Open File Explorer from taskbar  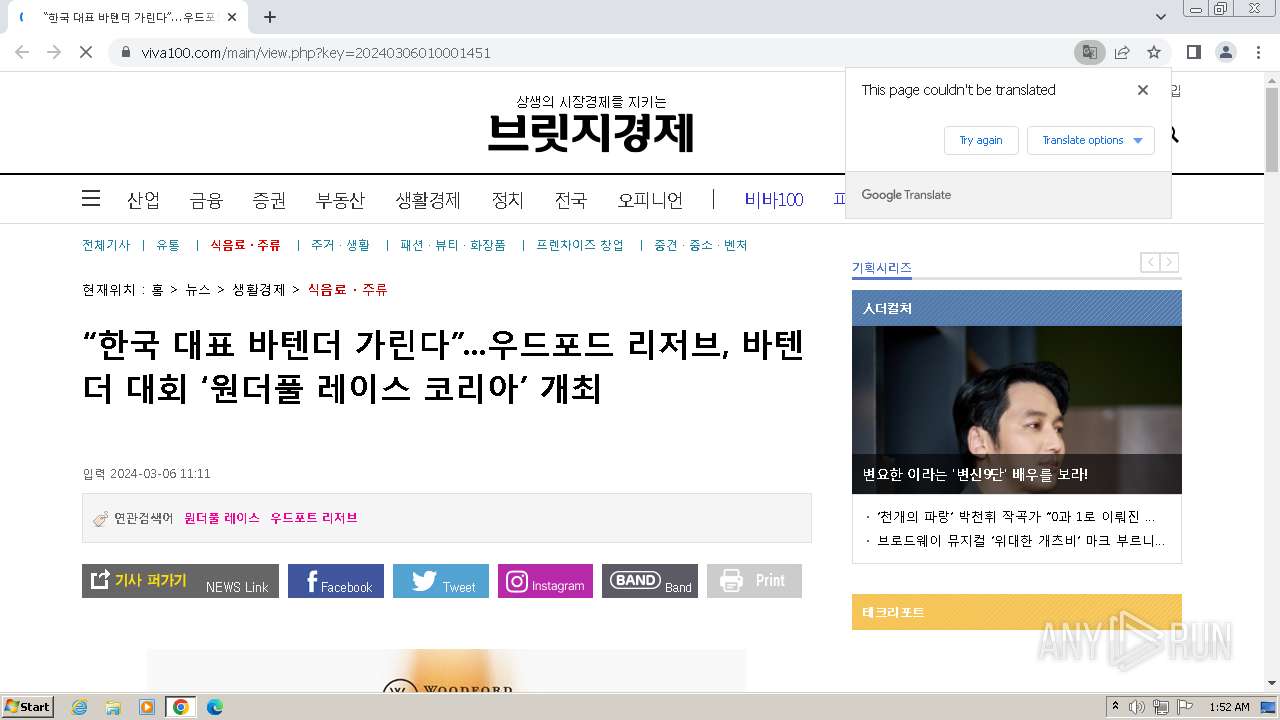coord(113,707)
